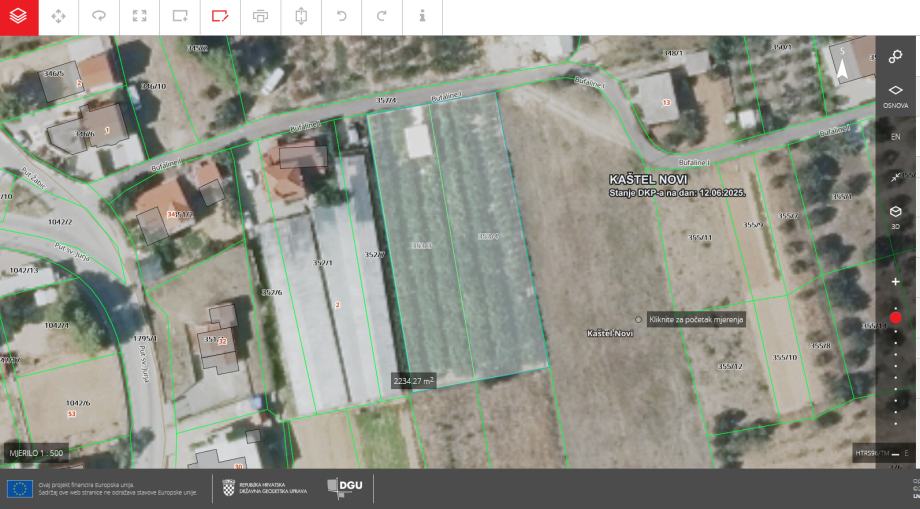Click the bold KAŠTEL NOVI heading

[648, 179]
